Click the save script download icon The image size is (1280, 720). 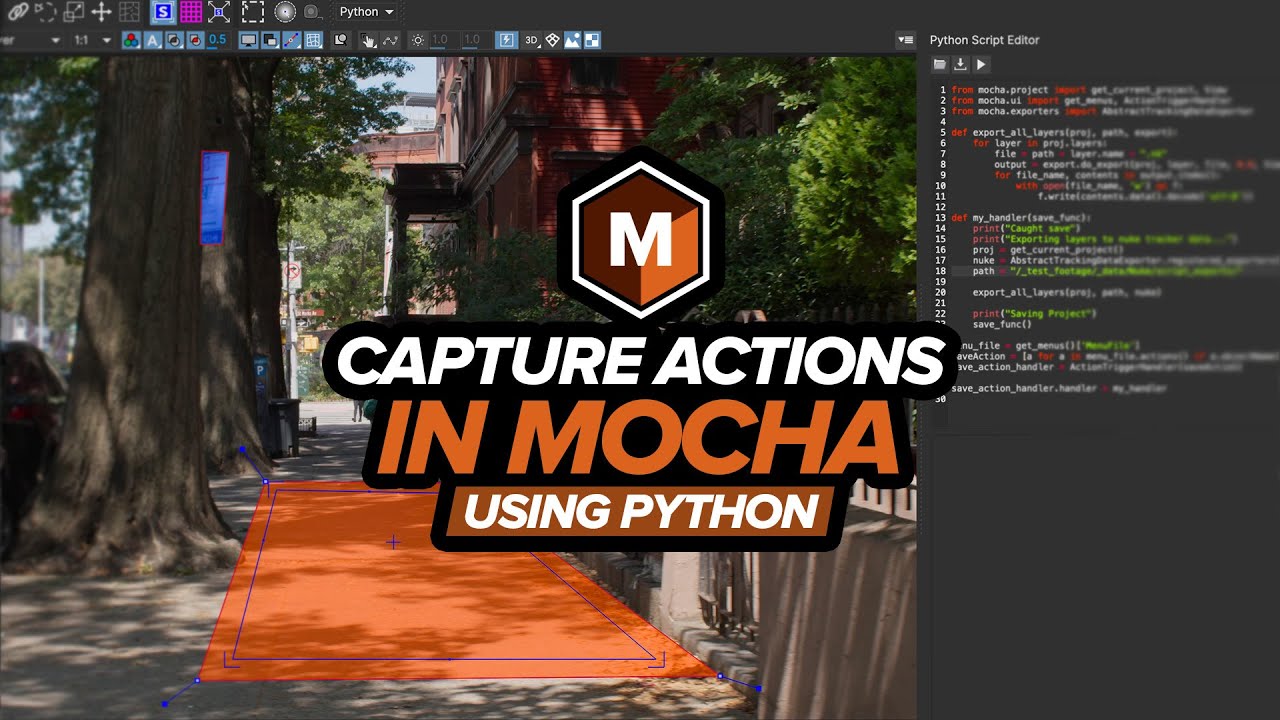coord(960,65)
